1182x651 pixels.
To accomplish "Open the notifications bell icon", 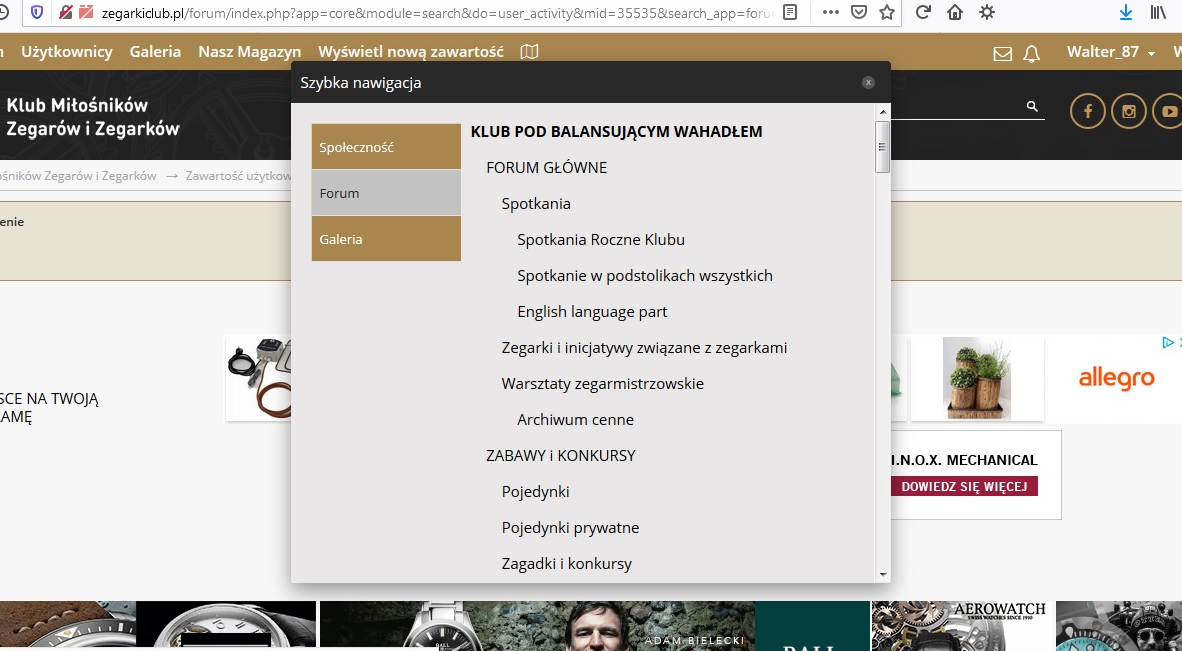I will point(1031,53).
